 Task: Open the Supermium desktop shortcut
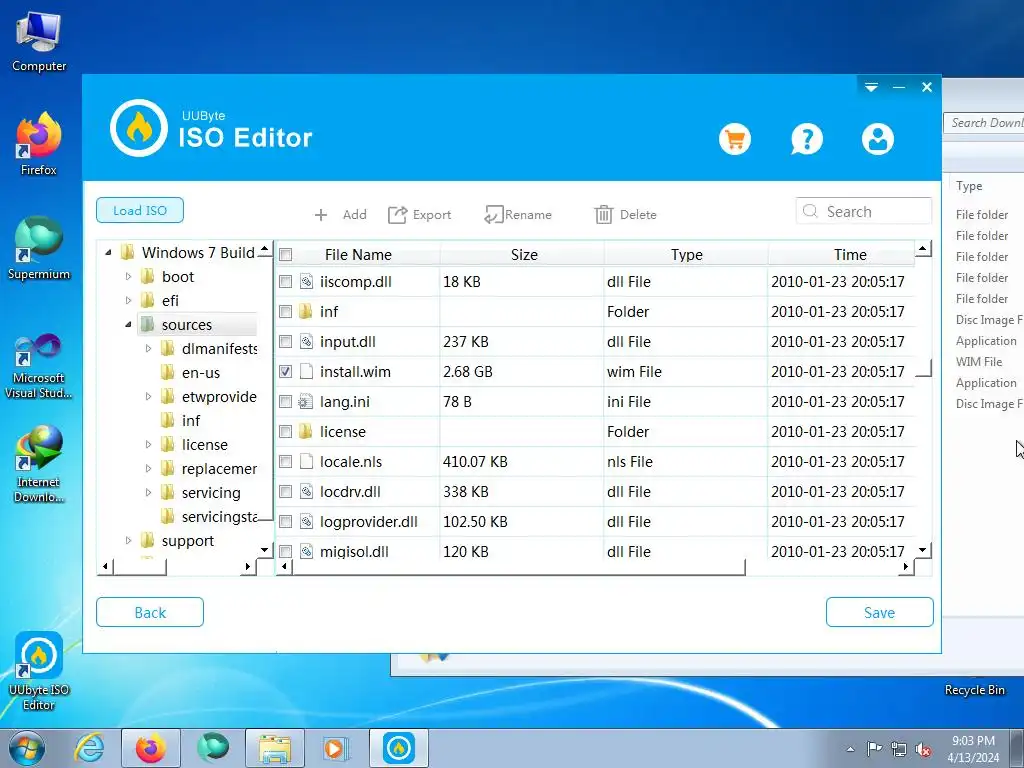pyautogui.click(x=39, y=248)
